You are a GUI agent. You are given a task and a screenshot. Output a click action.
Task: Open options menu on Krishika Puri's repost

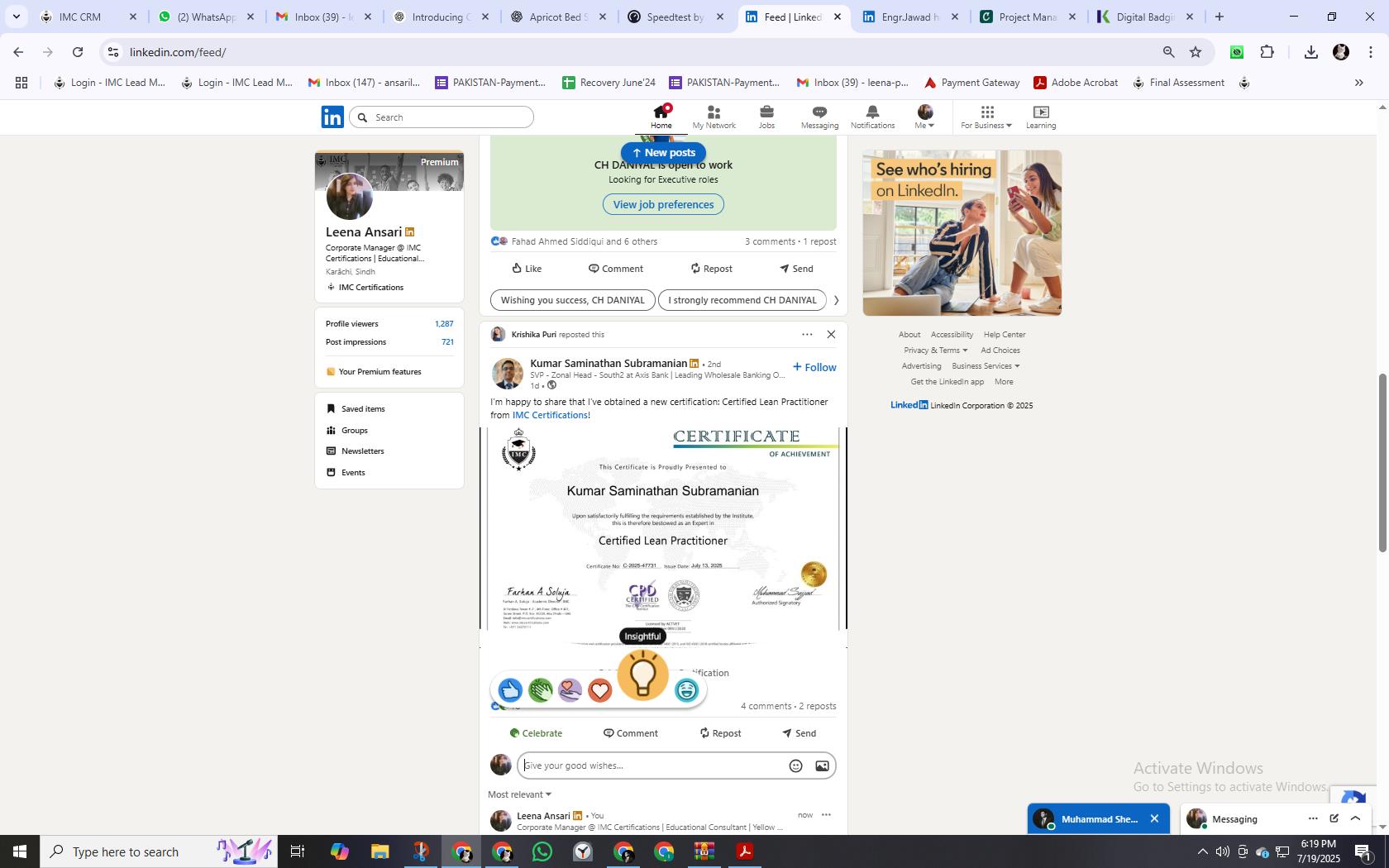click(806, 334)
